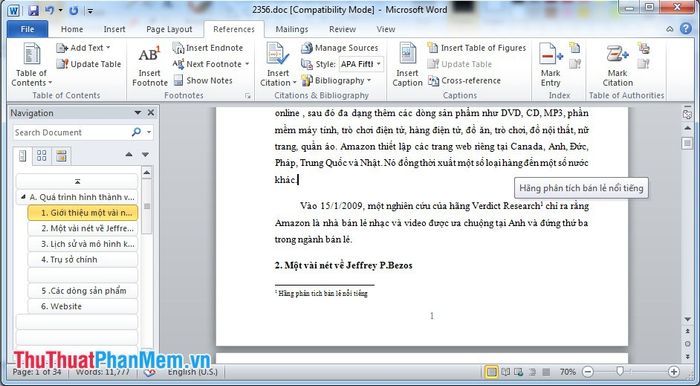Open the Table of Contents button

pos(32,65)
